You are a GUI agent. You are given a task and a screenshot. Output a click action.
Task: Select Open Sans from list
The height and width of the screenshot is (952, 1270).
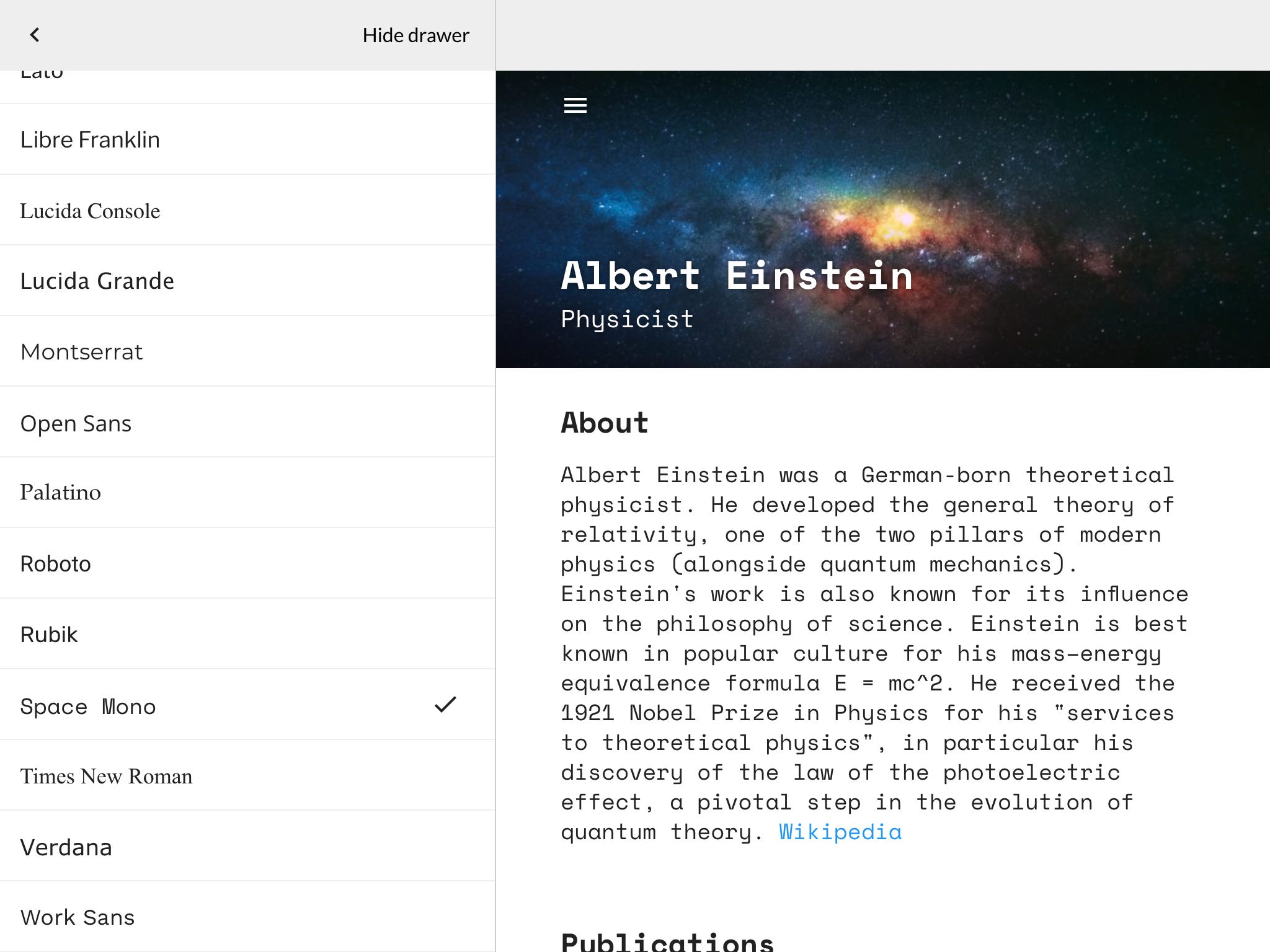click(76, 423)
